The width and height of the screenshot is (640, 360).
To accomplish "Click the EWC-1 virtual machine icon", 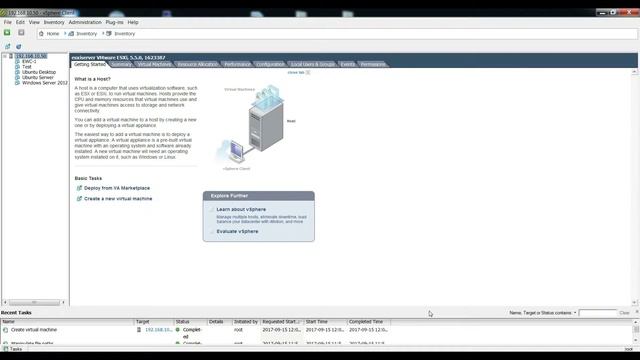I will tap(17, 61).
